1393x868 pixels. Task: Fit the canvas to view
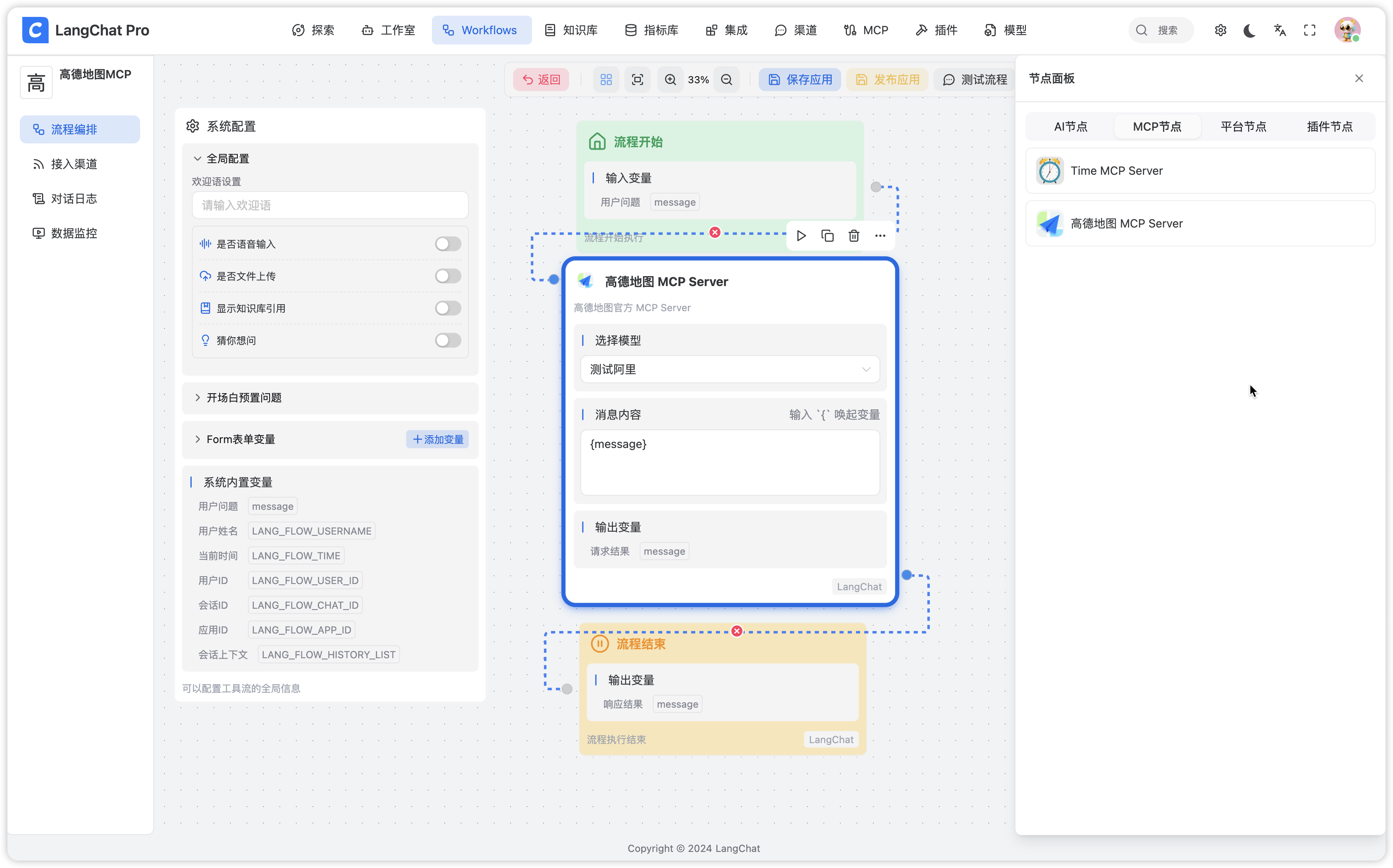pyautogui.click(x=638, y=80)
